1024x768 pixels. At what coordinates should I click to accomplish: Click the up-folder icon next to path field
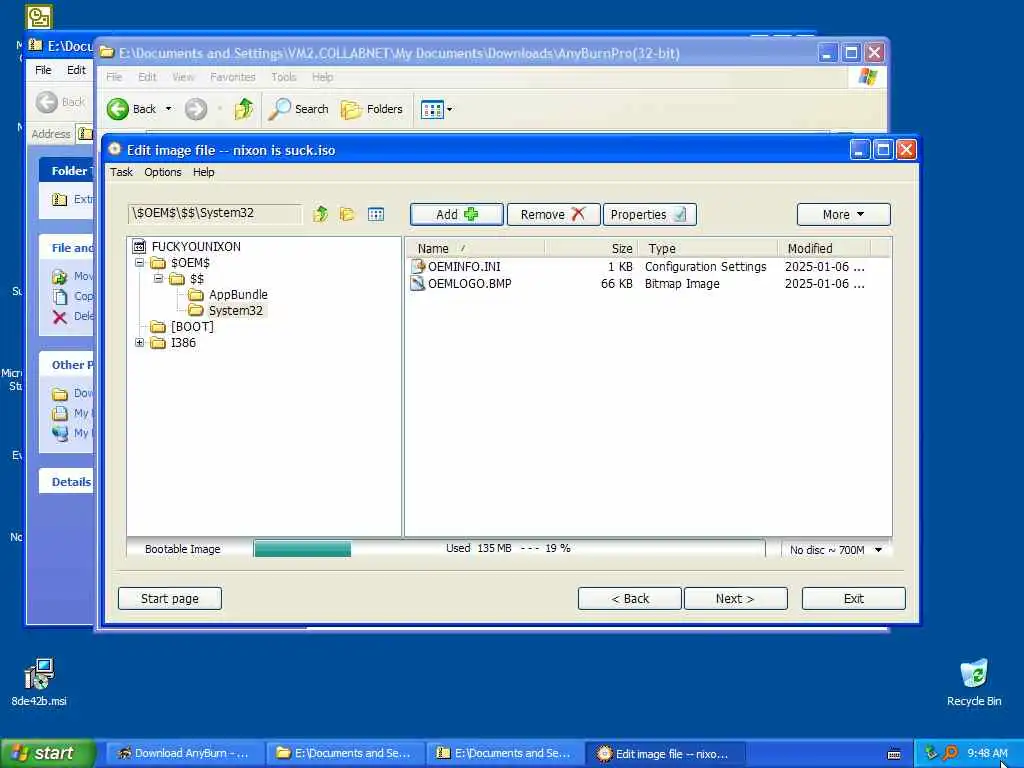(x=320, y=214)
